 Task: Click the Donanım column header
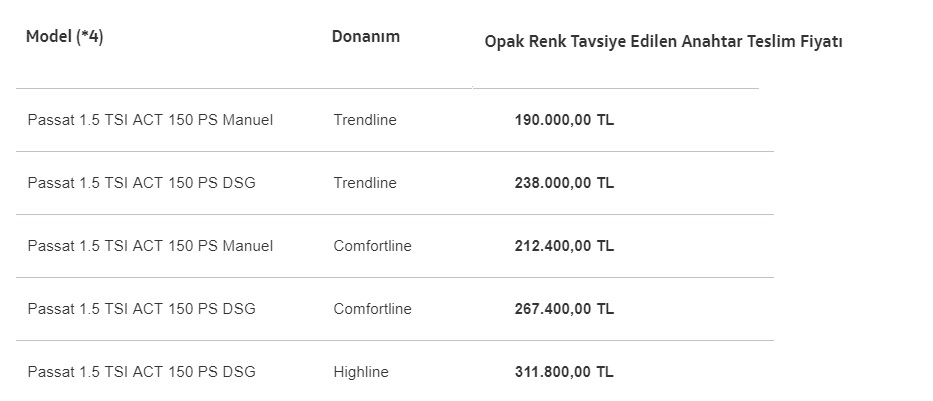click(x=366, y=36)
